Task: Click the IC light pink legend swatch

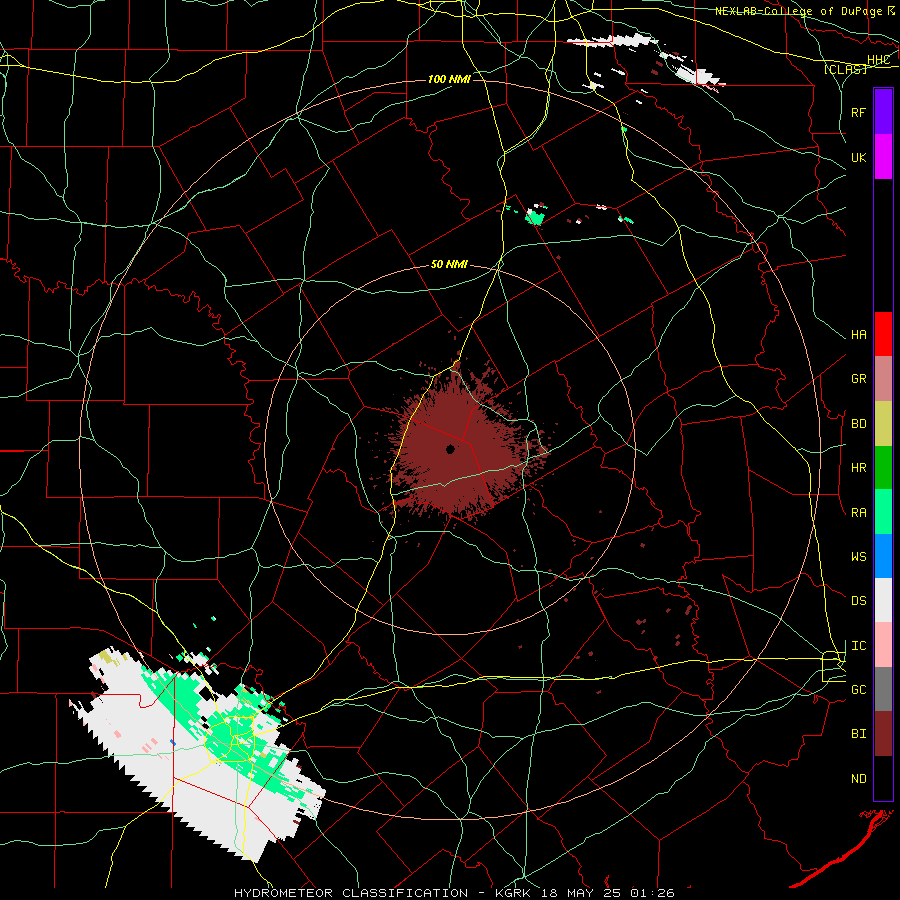Action: (x=883, y=645)
